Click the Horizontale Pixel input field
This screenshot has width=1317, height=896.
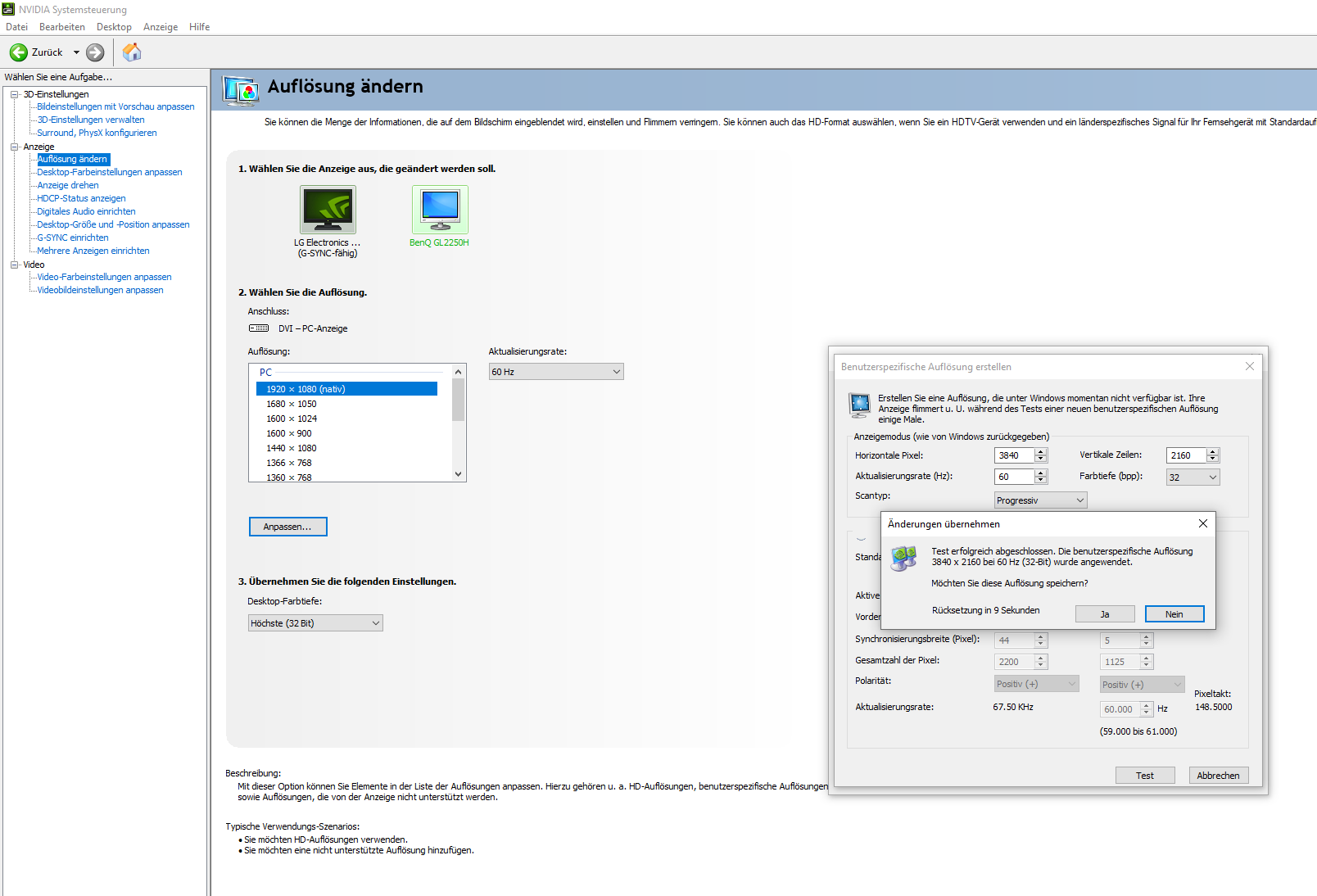[1015, 455]
